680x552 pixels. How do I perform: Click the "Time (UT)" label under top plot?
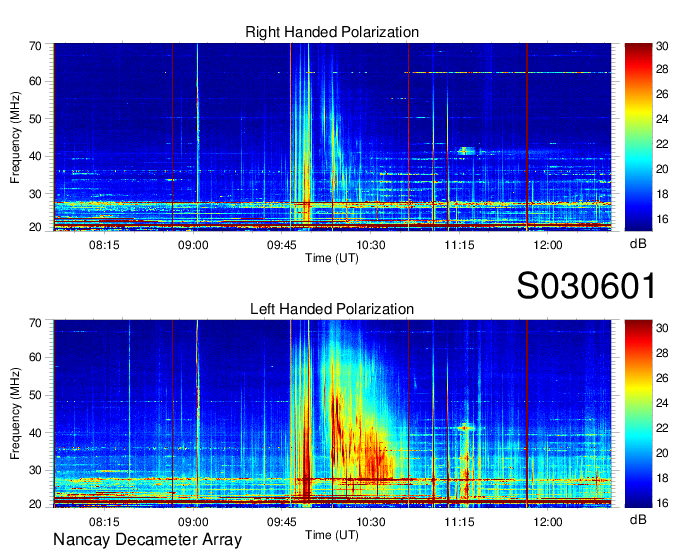[x=332, y=258]
